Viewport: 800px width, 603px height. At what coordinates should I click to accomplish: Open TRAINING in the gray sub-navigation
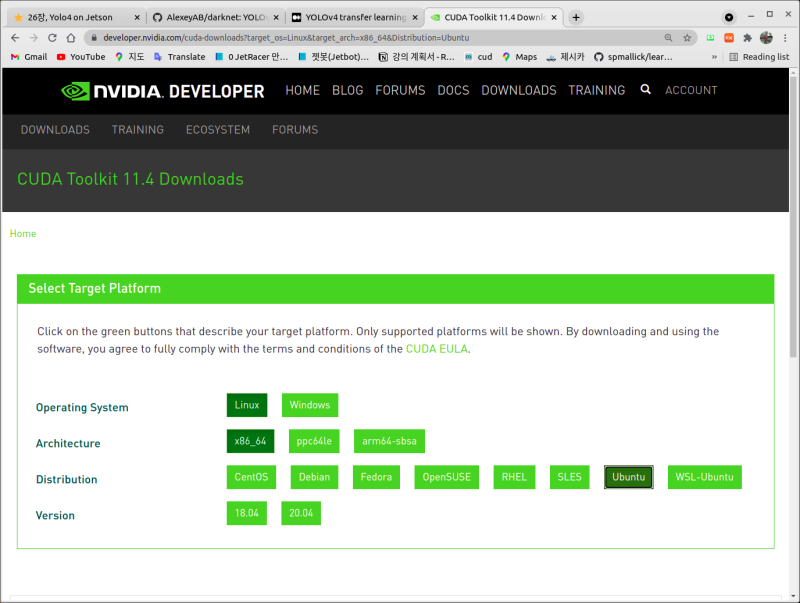click(138, 130)
